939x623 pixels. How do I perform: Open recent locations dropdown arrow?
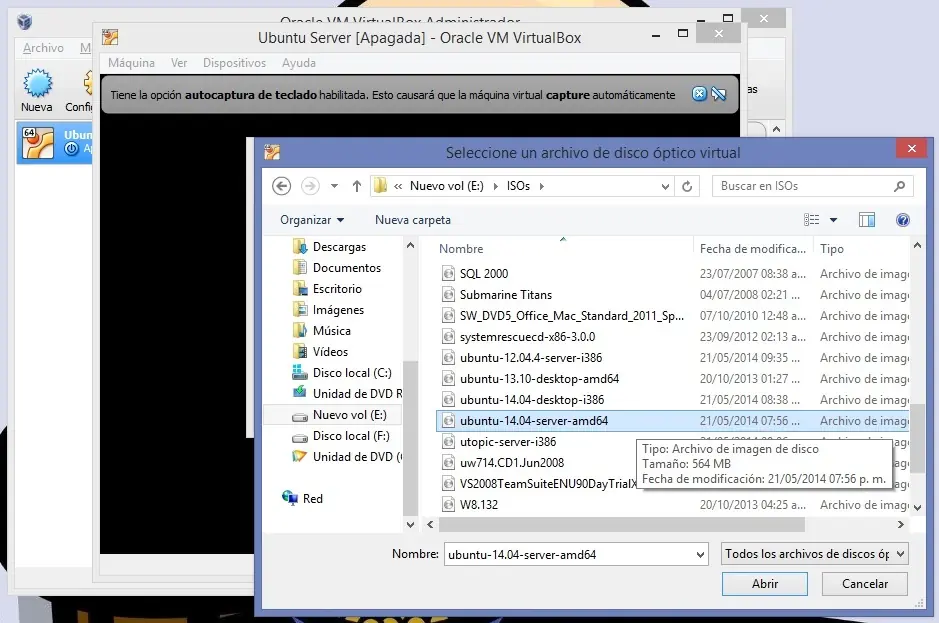coord(334,186)
